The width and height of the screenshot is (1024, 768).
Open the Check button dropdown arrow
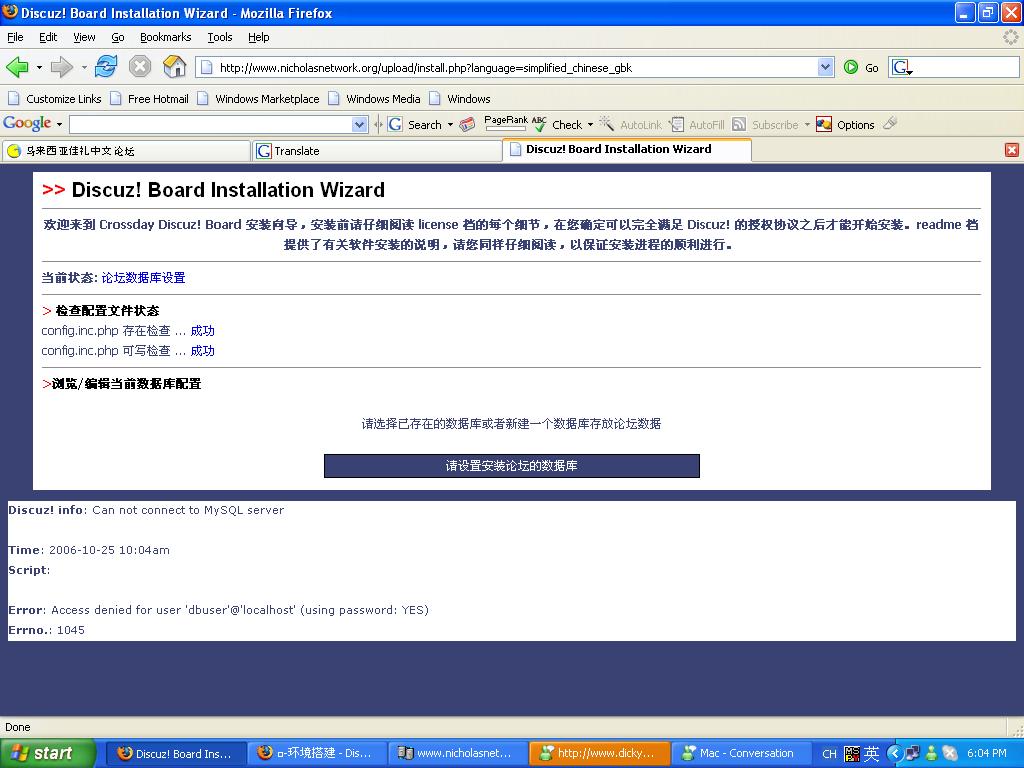(590, 124)
